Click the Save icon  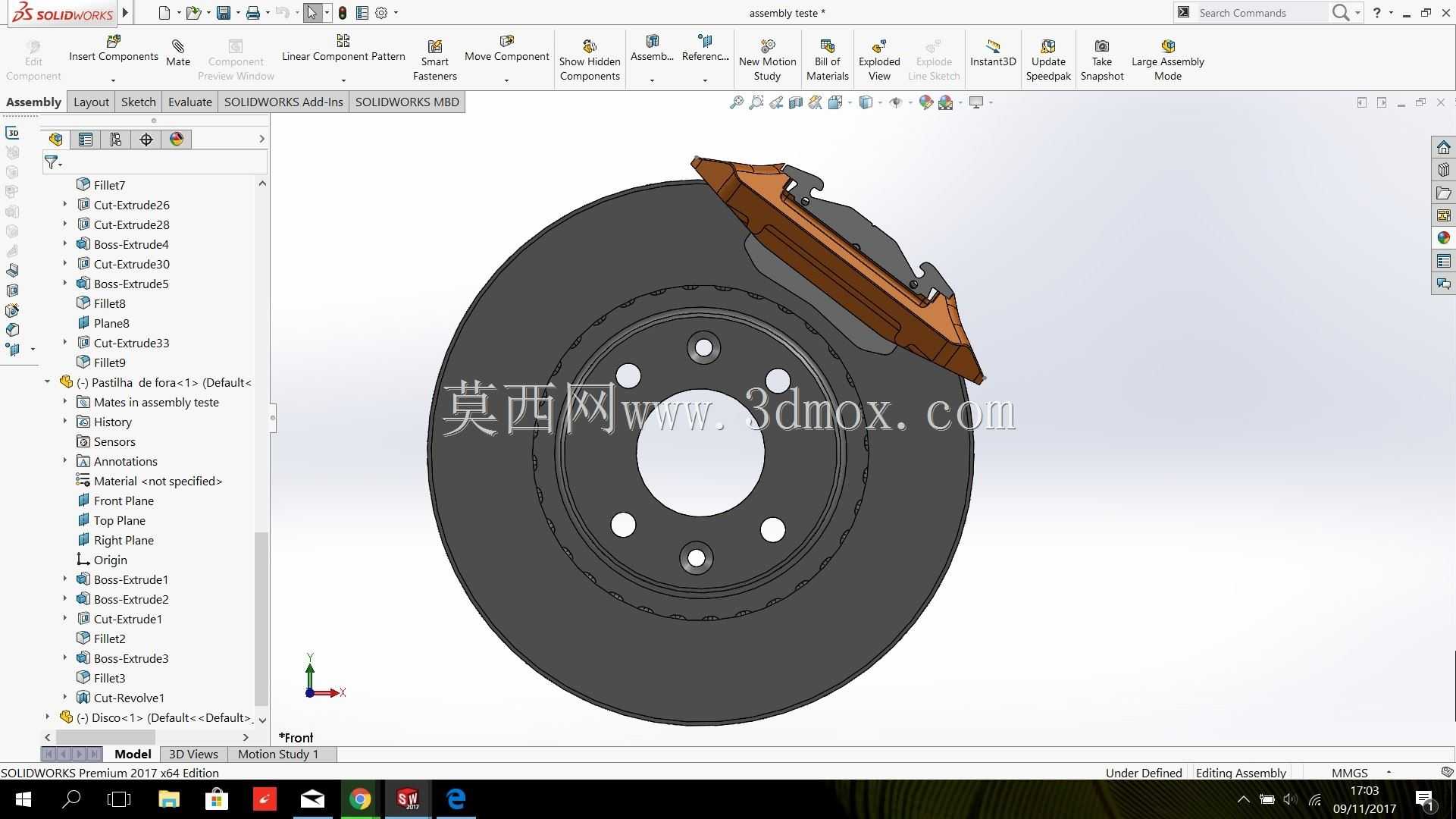tap(224, 13)
